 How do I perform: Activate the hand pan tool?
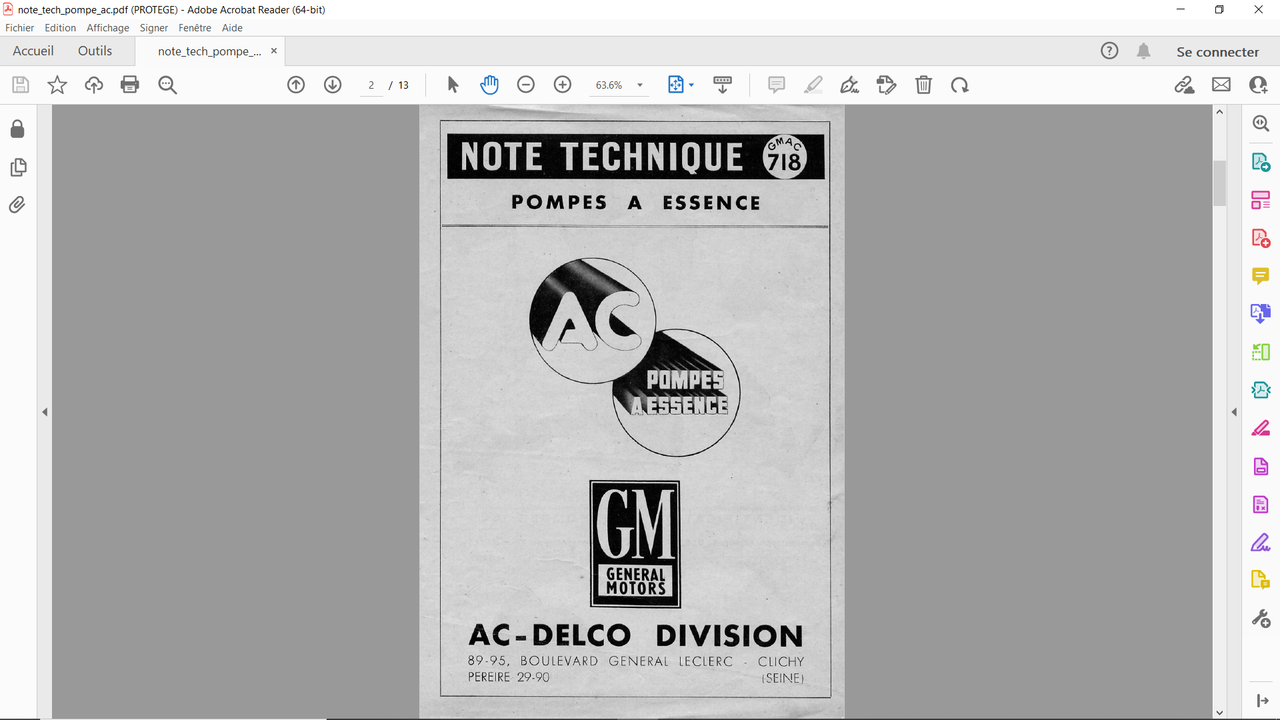[489, 85]
